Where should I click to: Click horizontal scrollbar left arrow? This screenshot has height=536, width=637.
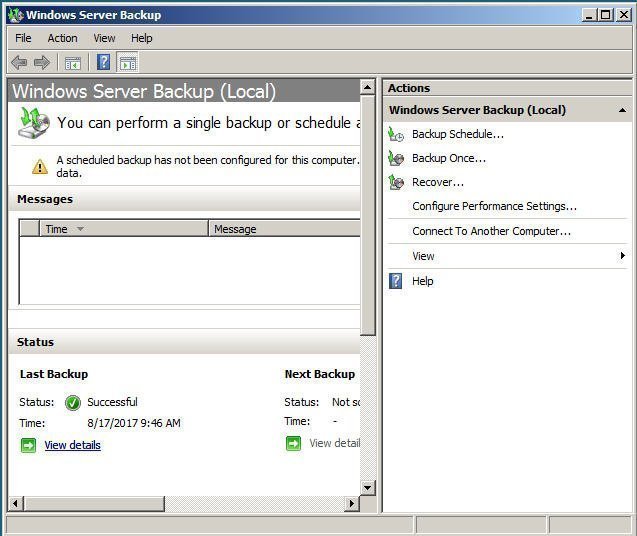coord(15,503)
